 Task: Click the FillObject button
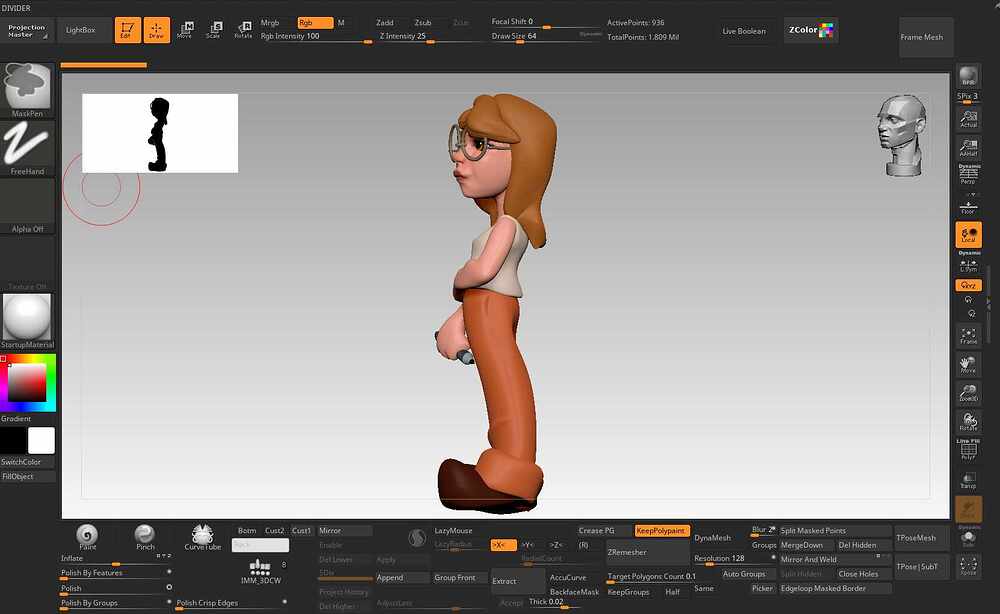pyautogui.click(x=27, y=476)
